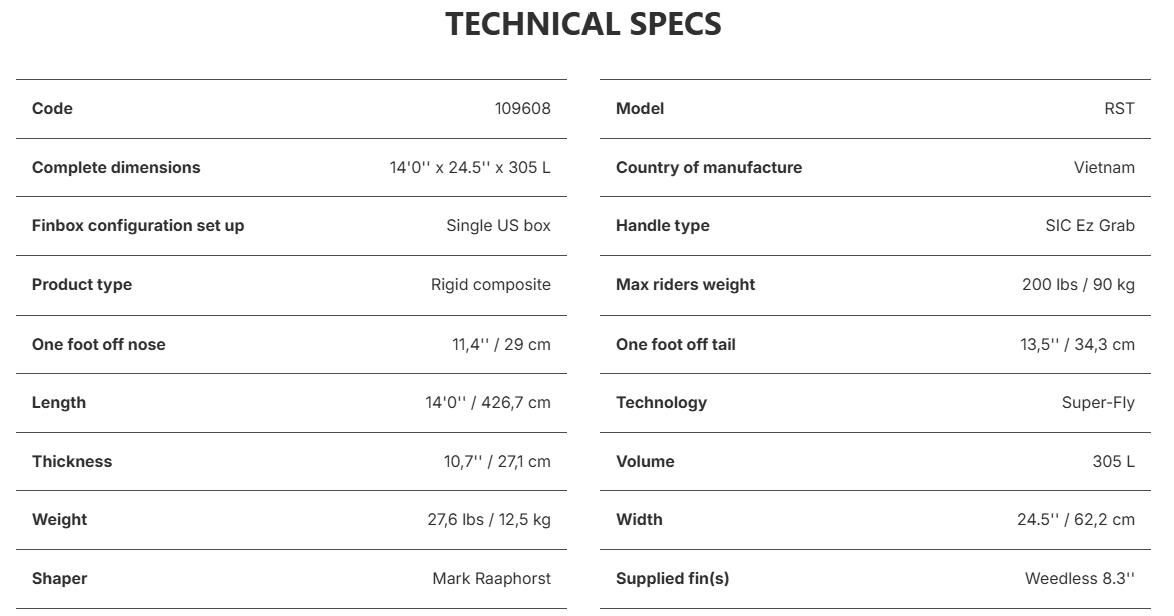Click shaper name Mark Raaphorst

click(x=492, y=579)
